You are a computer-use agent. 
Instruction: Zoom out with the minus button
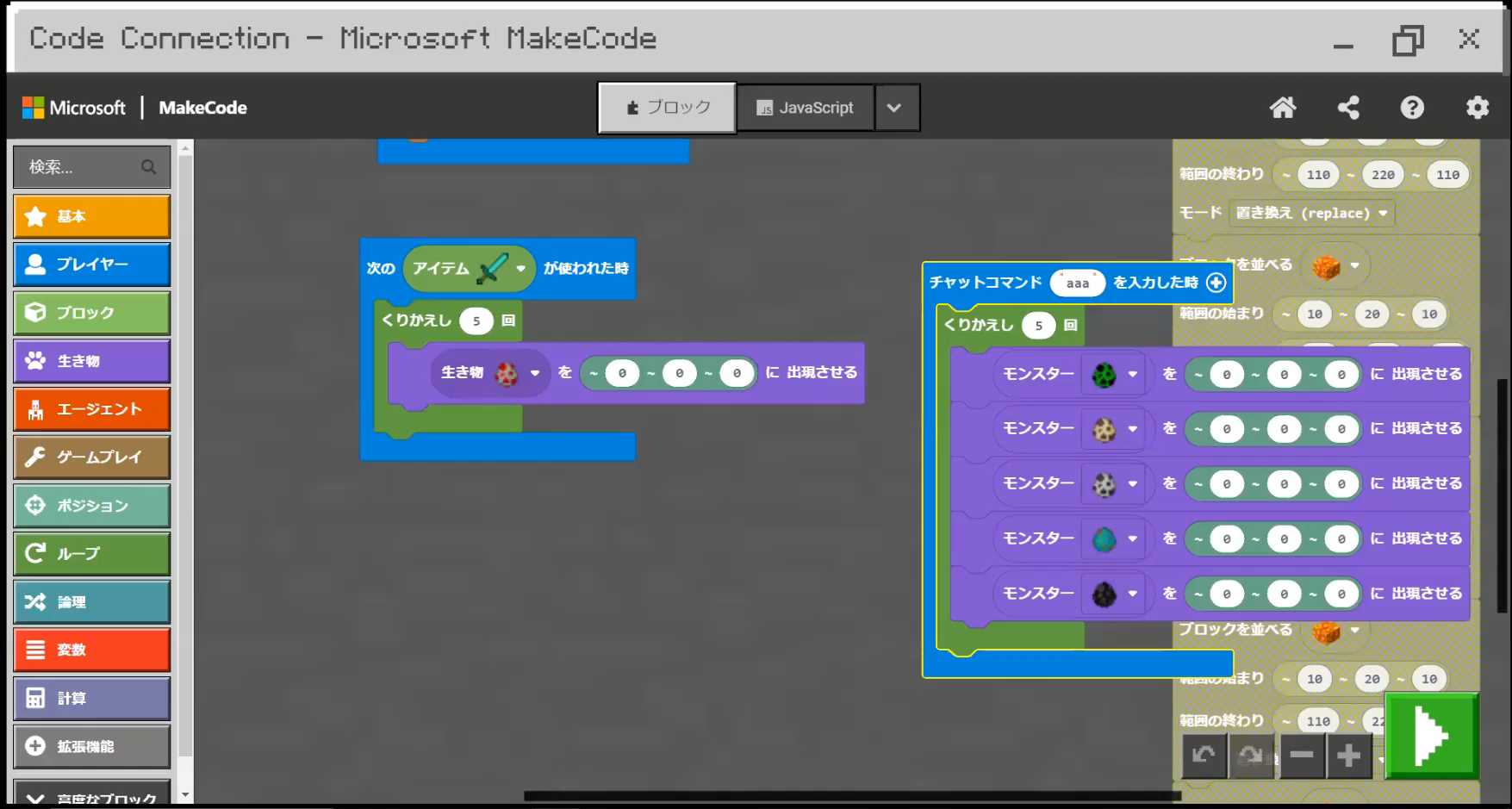click(x=1302, y=756)
